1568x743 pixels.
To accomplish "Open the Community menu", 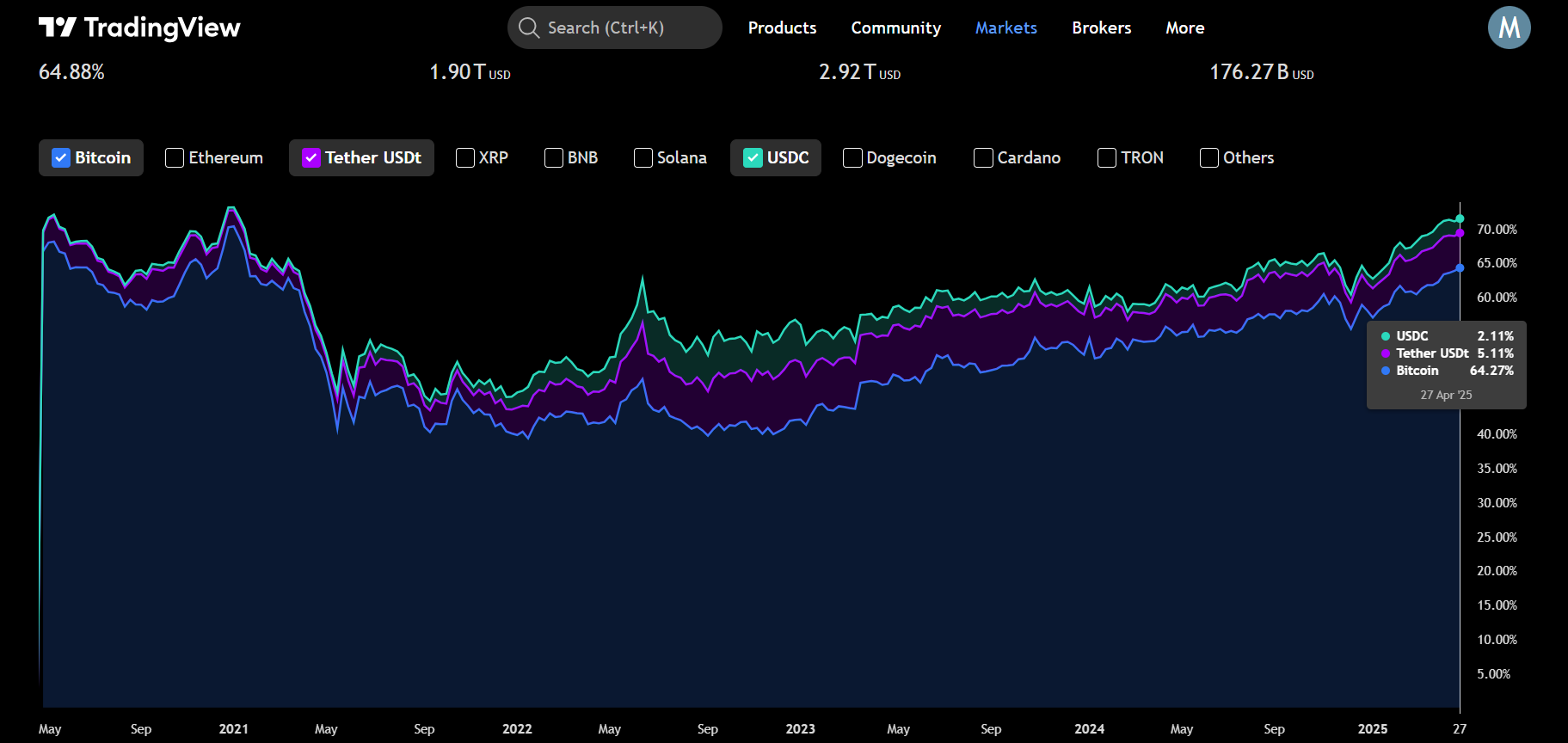I will pos(895,28).
